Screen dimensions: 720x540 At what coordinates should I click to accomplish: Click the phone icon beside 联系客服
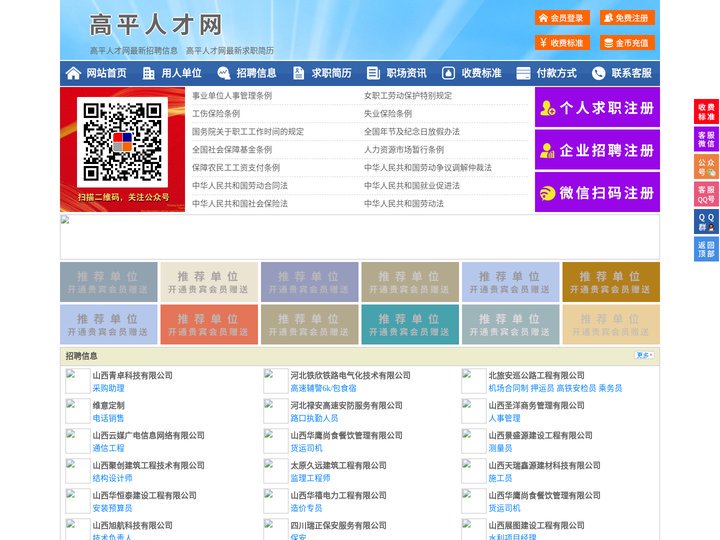[x=598, y=73]
